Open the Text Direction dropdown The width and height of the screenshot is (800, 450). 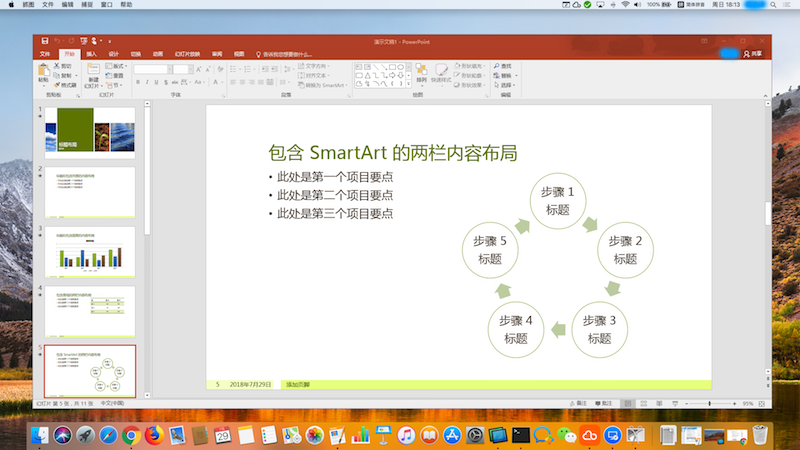click(x=314, y=66)
